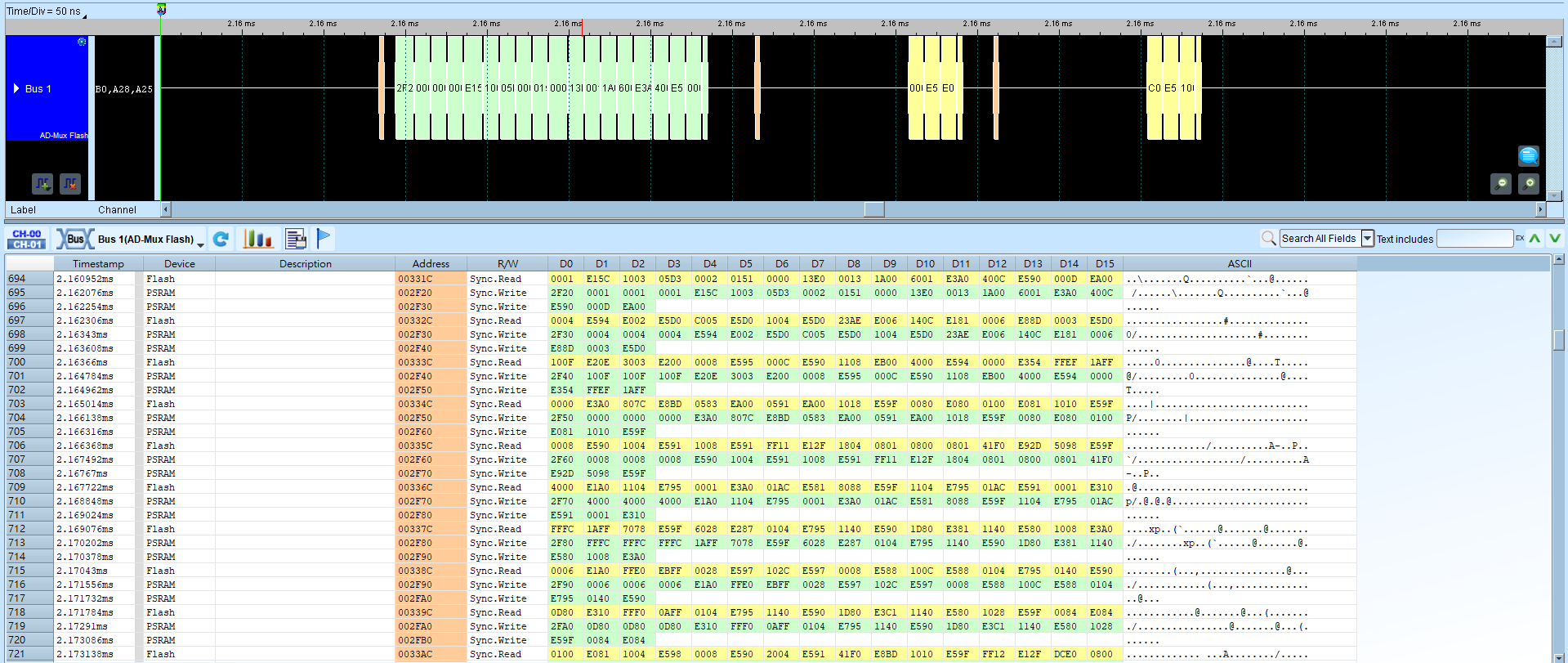Open the Bus 1 settings gear icon
The height and width of the screenshot is (663, 1568).
[x=82, y=42]
